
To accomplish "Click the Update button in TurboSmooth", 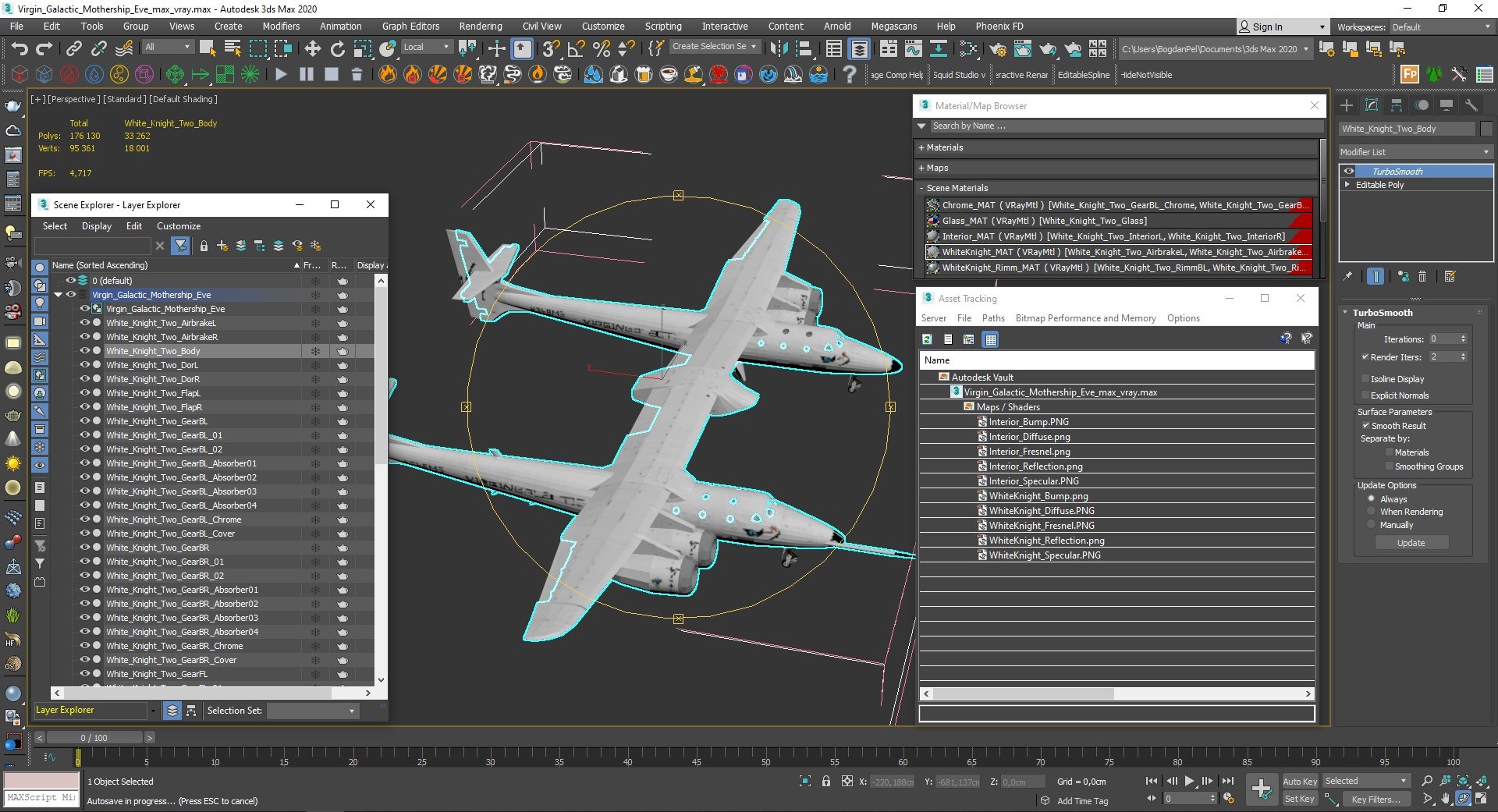I will [x=1411, y=543].
